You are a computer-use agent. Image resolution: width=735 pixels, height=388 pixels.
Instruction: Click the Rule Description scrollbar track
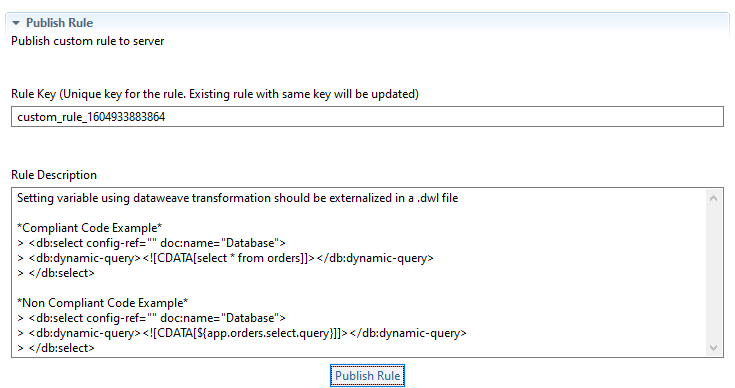713,273
